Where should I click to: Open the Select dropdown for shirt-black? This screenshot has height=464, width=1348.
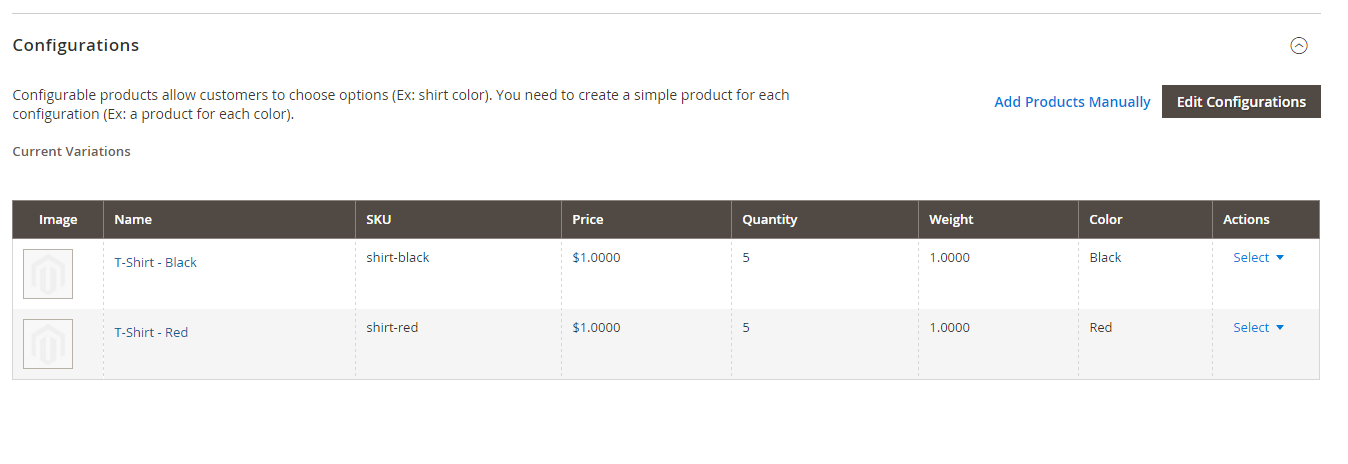tap(1258, 257)
